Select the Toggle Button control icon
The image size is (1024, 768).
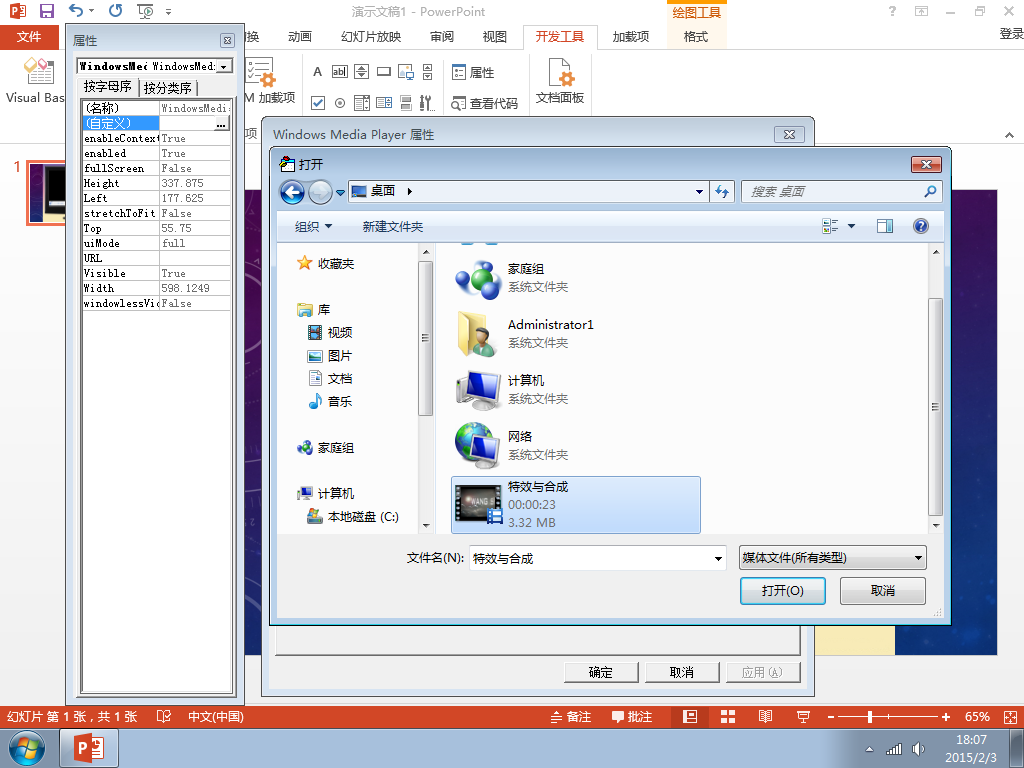[x=406, y=103]
